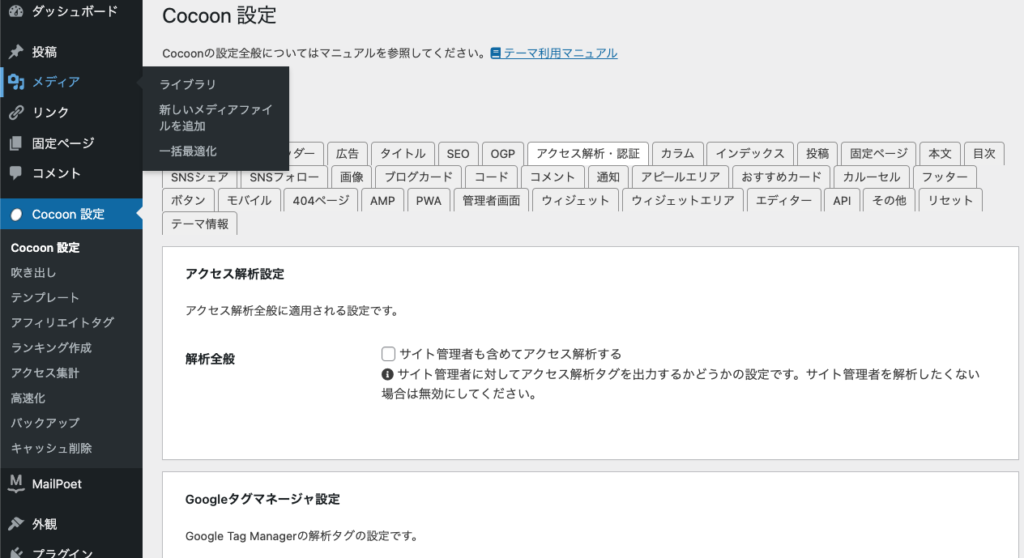Open the SNSシェア tab
The image size is (1024, 558).
(x=200, y=177)
